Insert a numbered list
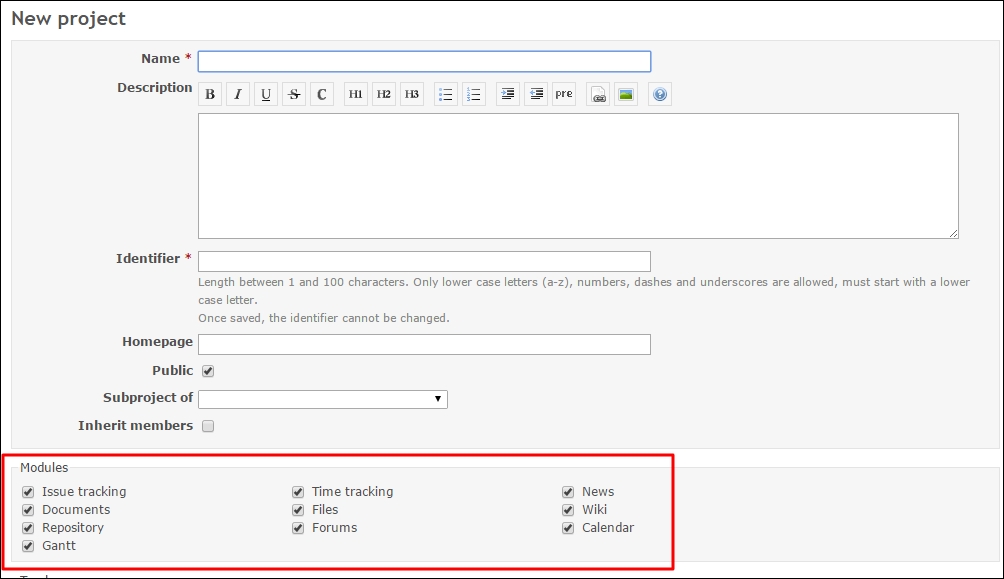The width and height of the screenshot is (1004, 579). click(474, 95)
